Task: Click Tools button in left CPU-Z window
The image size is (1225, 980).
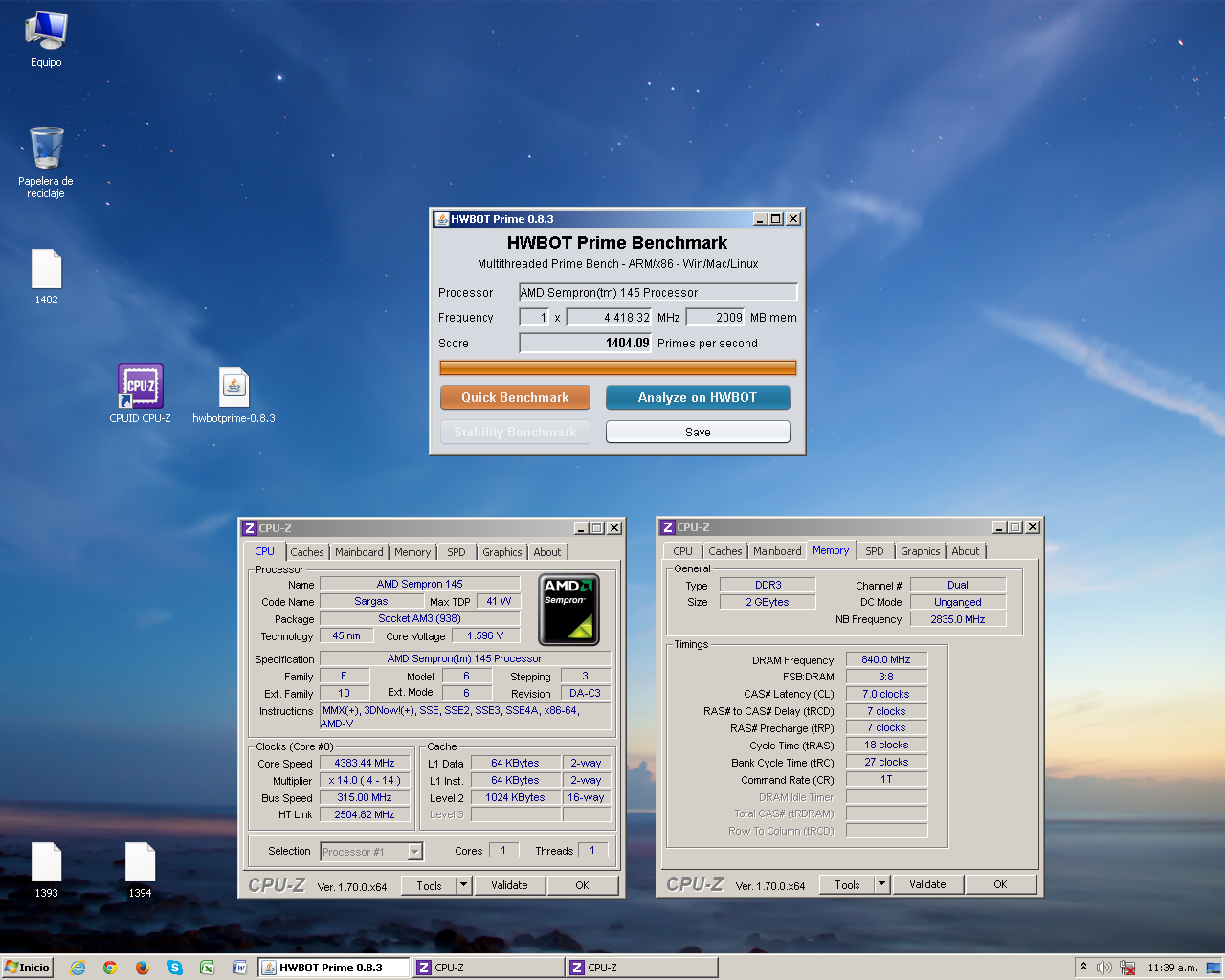Action: click(x=429, y=885)
